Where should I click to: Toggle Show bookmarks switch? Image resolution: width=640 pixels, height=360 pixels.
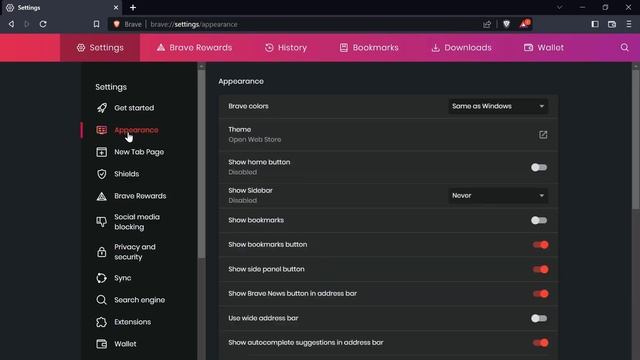(539, 220)
